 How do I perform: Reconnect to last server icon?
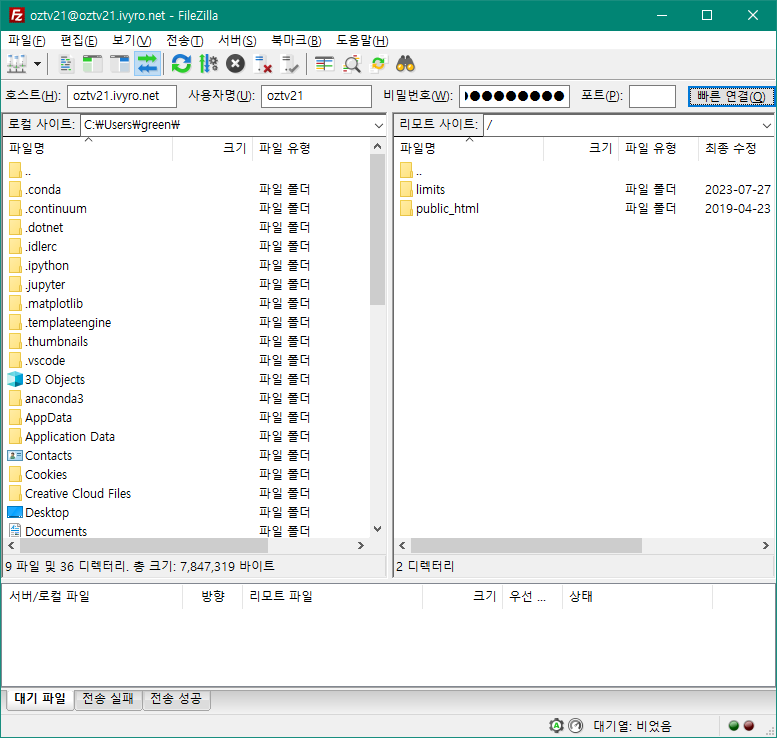289,64
